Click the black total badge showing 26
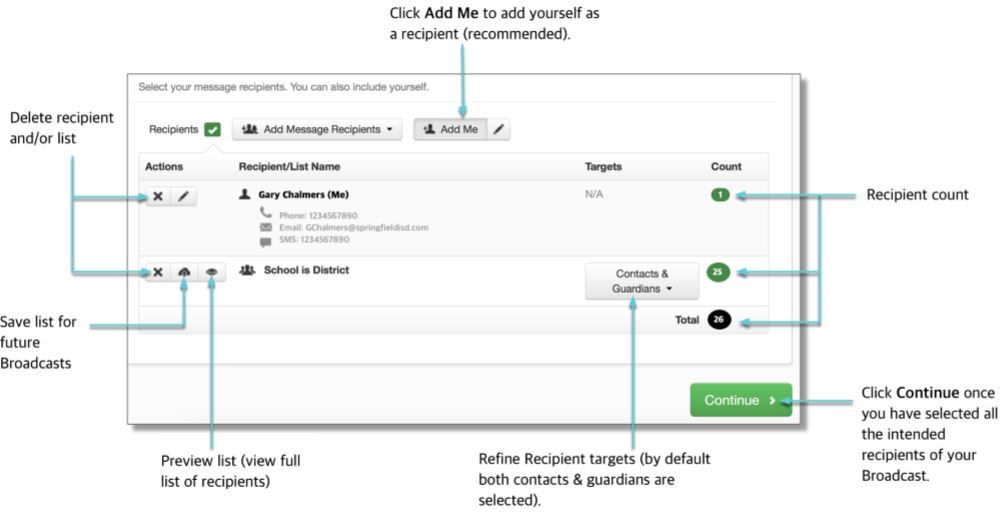Image resolution: width=1003 pixels, height=525 pixels. [x=719, y=320]
